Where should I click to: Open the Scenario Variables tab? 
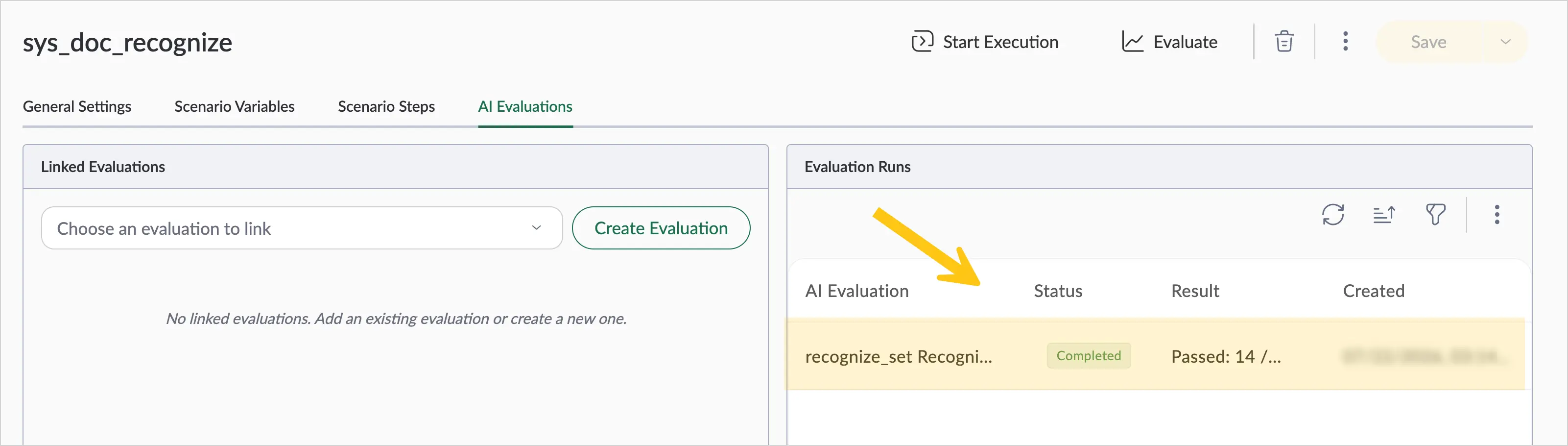235,107
